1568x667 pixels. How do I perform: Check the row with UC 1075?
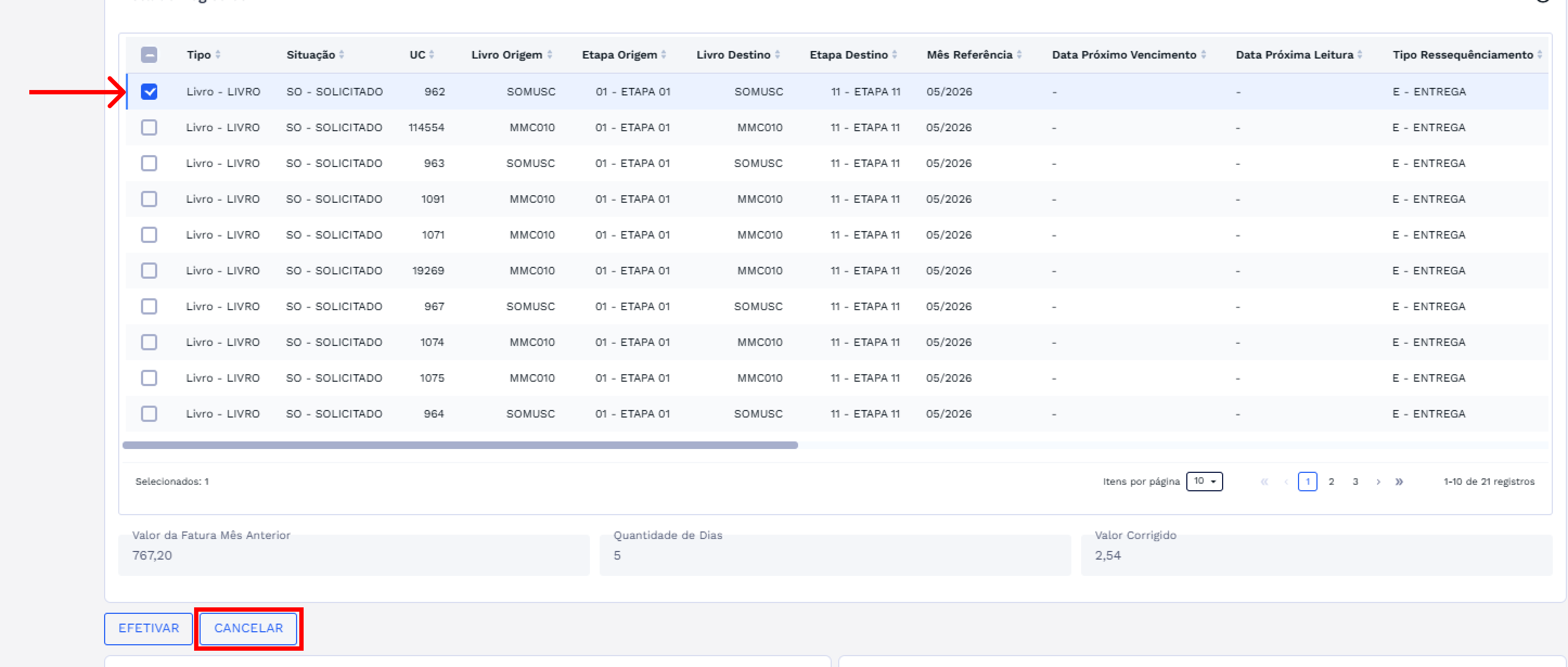[x=149, y=378]
